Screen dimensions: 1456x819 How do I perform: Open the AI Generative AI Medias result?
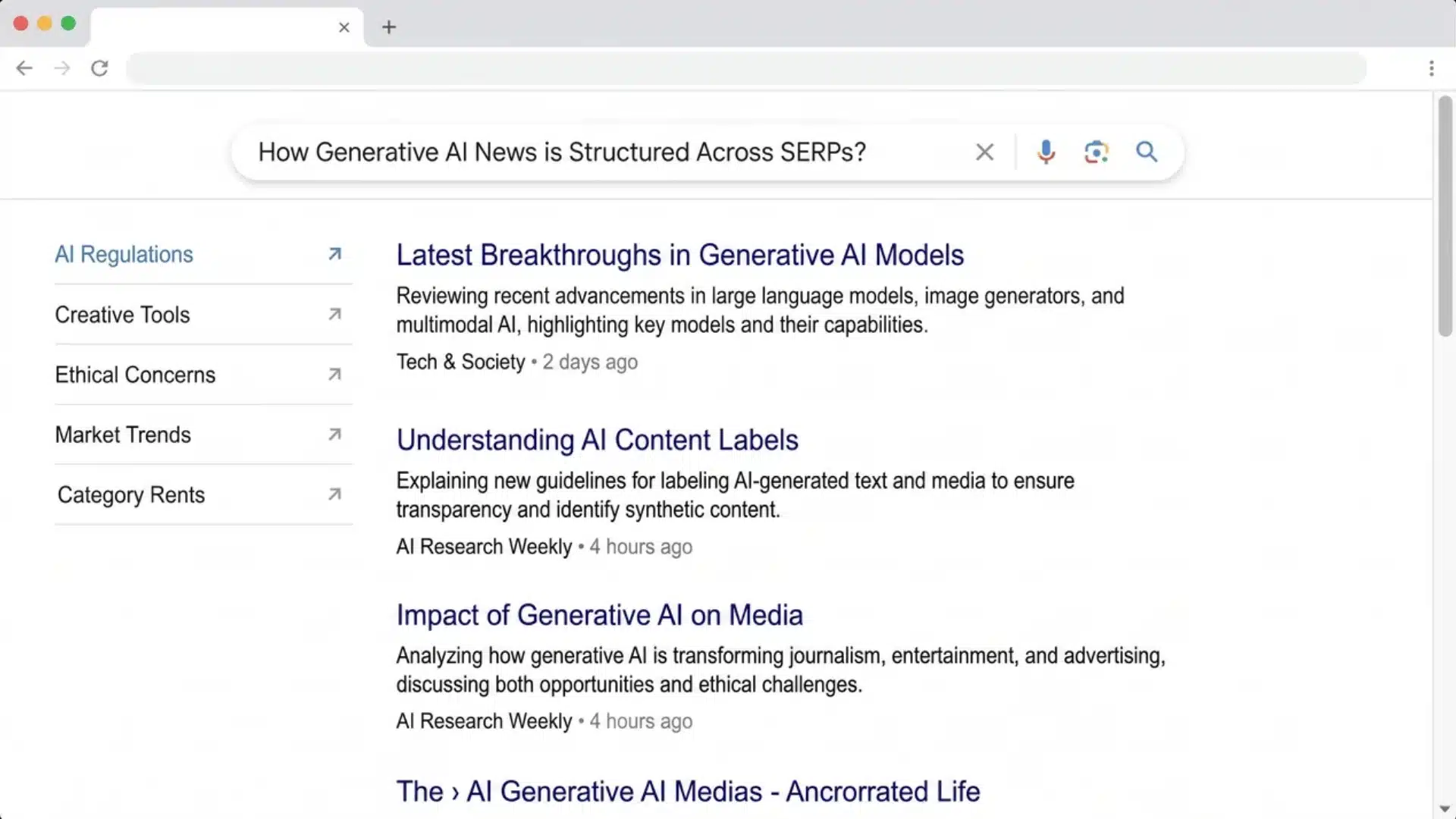(x=688, y=791)
